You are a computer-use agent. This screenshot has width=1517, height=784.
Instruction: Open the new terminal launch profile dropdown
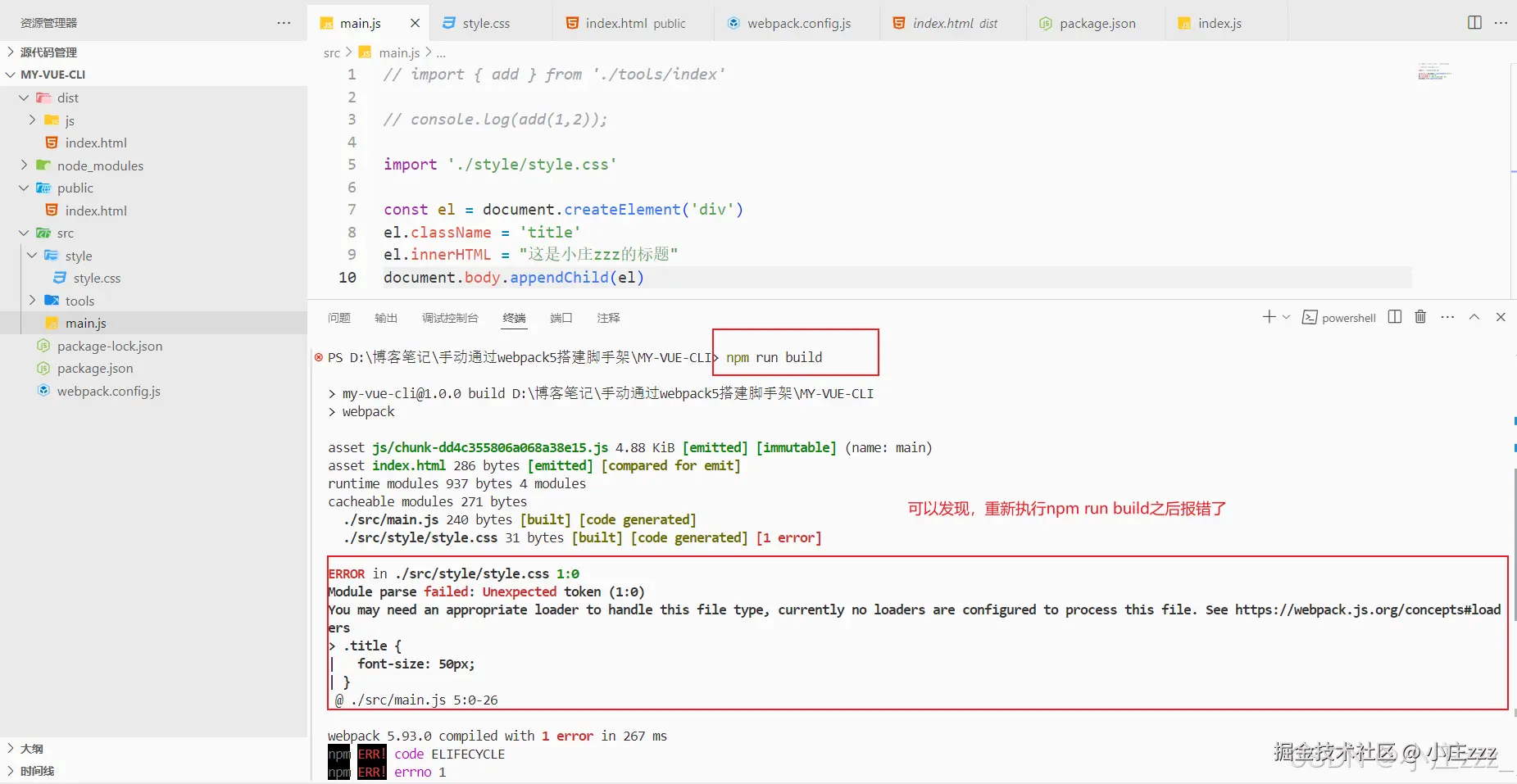coord(1286,317)
